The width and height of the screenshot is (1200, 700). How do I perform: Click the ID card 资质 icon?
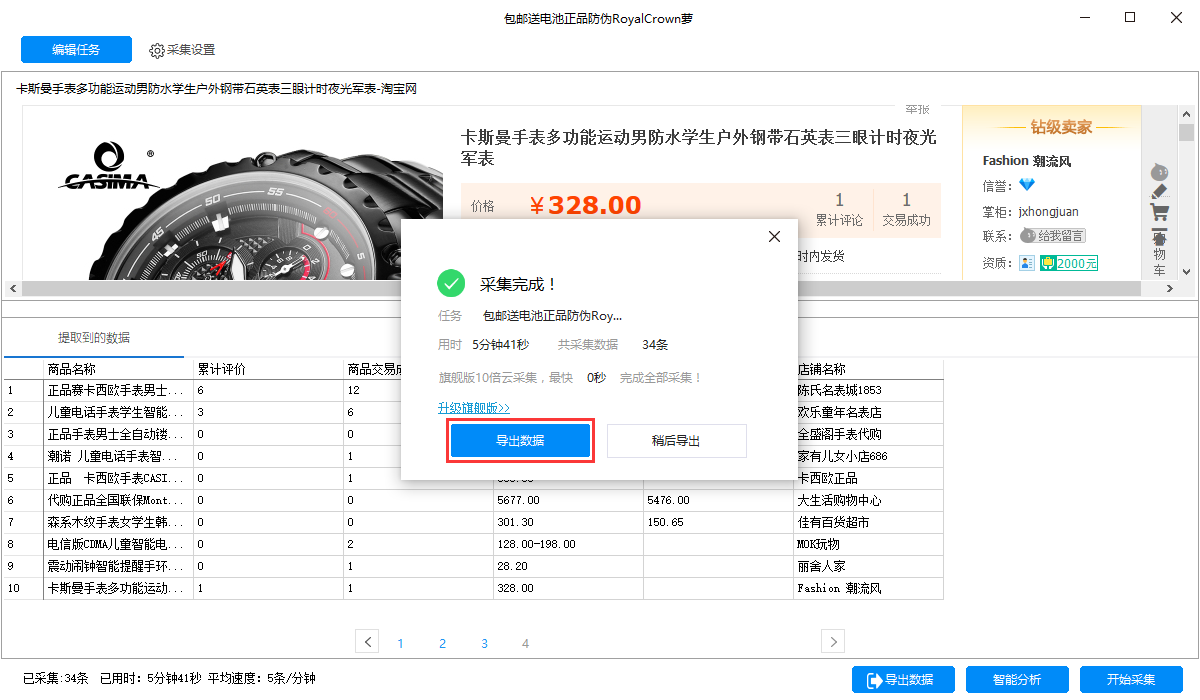pos(1027,263)
